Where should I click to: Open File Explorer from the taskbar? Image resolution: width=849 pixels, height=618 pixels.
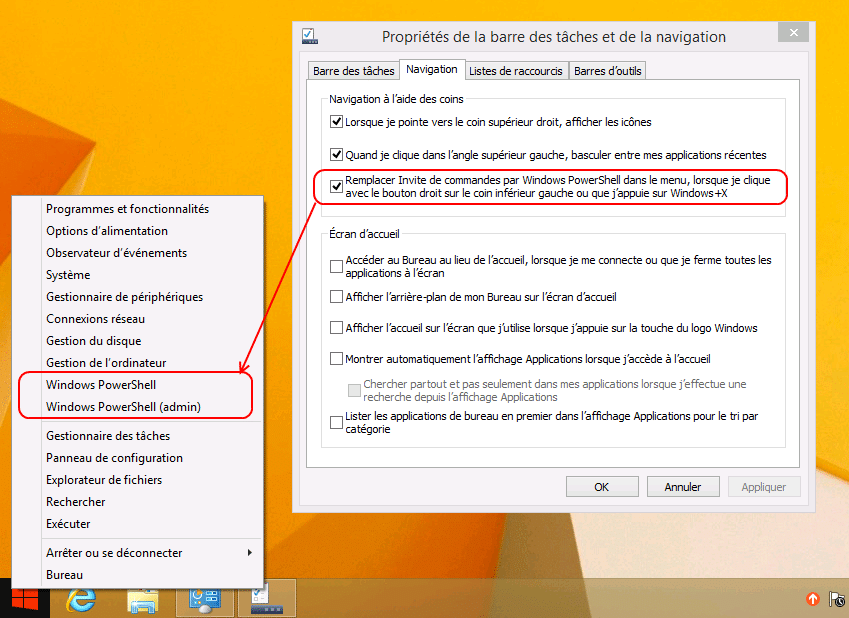[x=143, y=600]
